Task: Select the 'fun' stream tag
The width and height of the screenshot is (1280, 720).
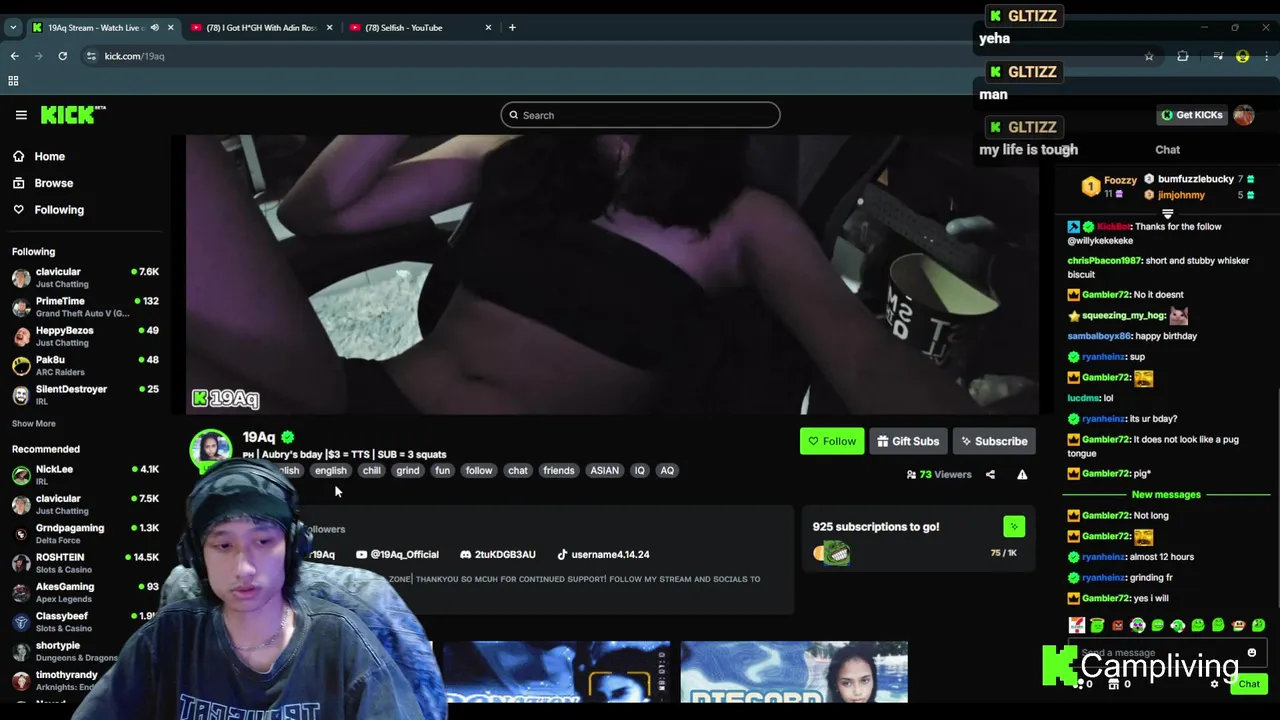Action: 442,470
